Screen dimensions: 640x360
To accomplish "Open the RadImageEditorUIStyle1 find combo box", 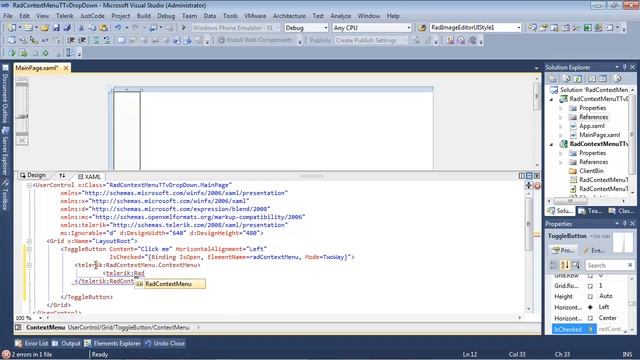I will [x=476, y=28].
